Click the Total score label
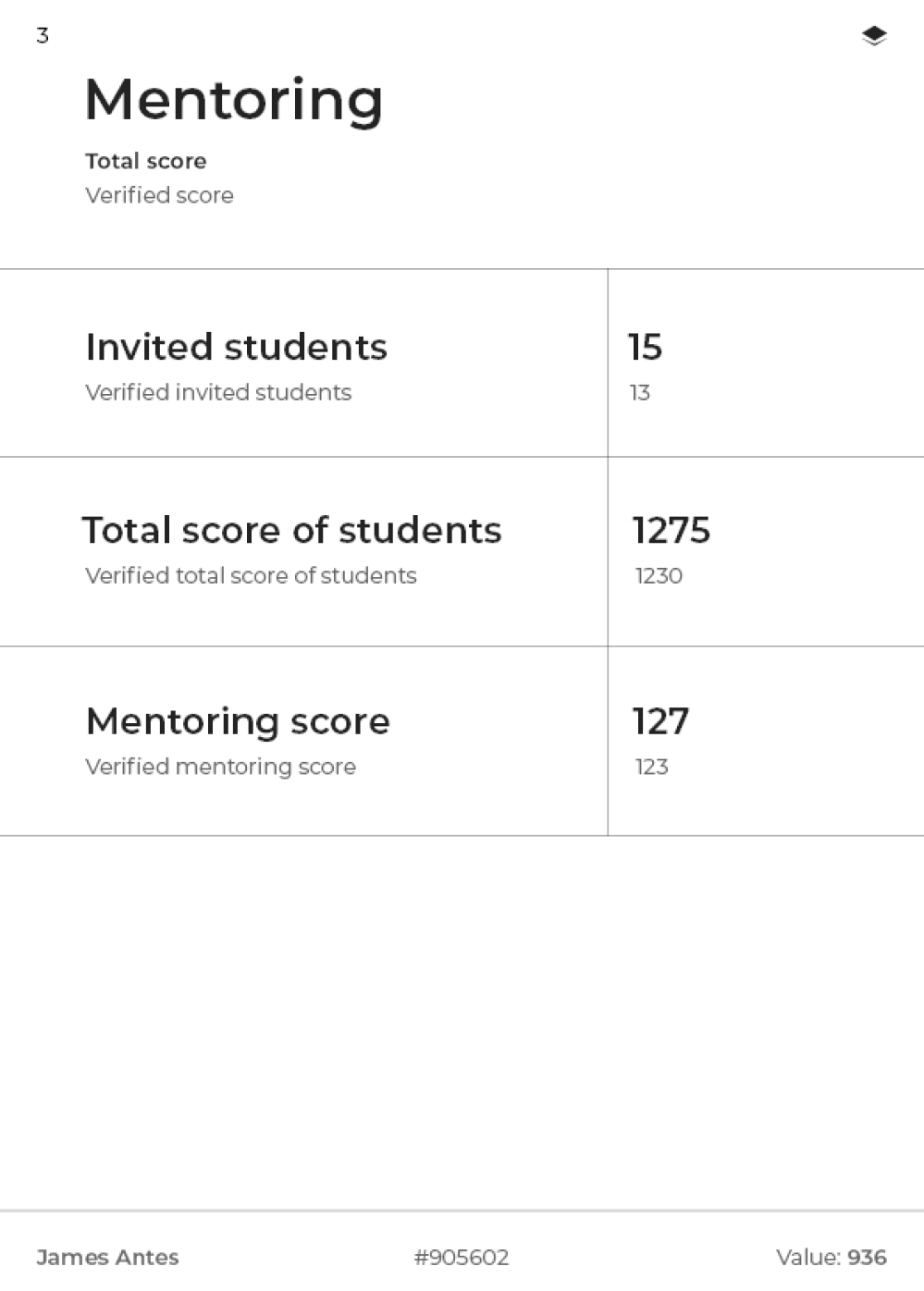 [146, 161]
